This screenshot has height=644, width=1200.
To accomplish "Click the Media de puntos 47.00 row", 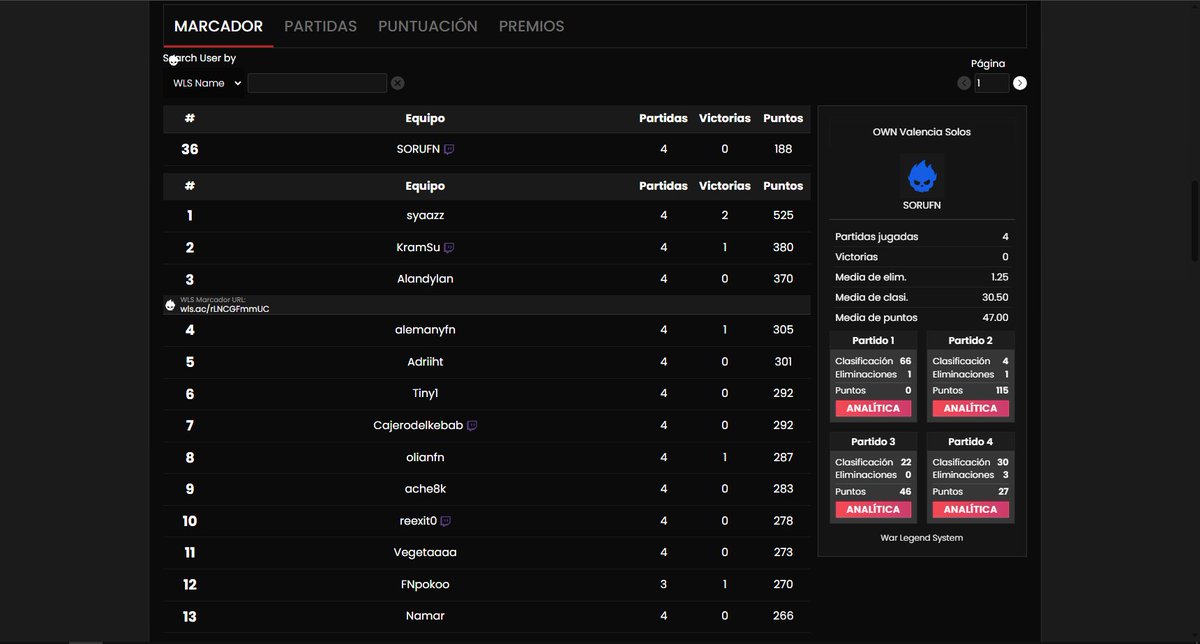I will pyautogui.click(x=922, y=318).
